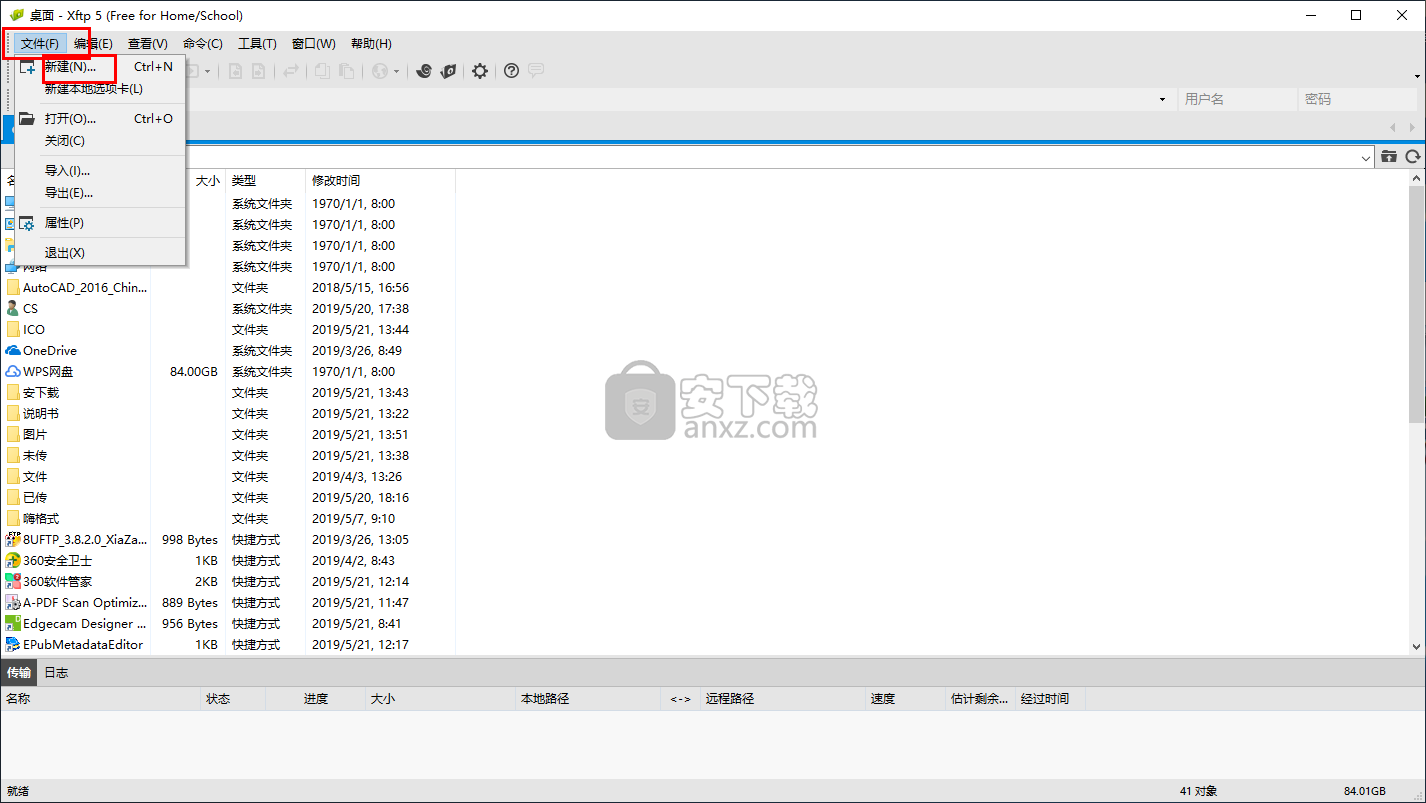Switch to the 日志 tab
The width and height of the screenshot is (1426, 803).
[56, 673]
